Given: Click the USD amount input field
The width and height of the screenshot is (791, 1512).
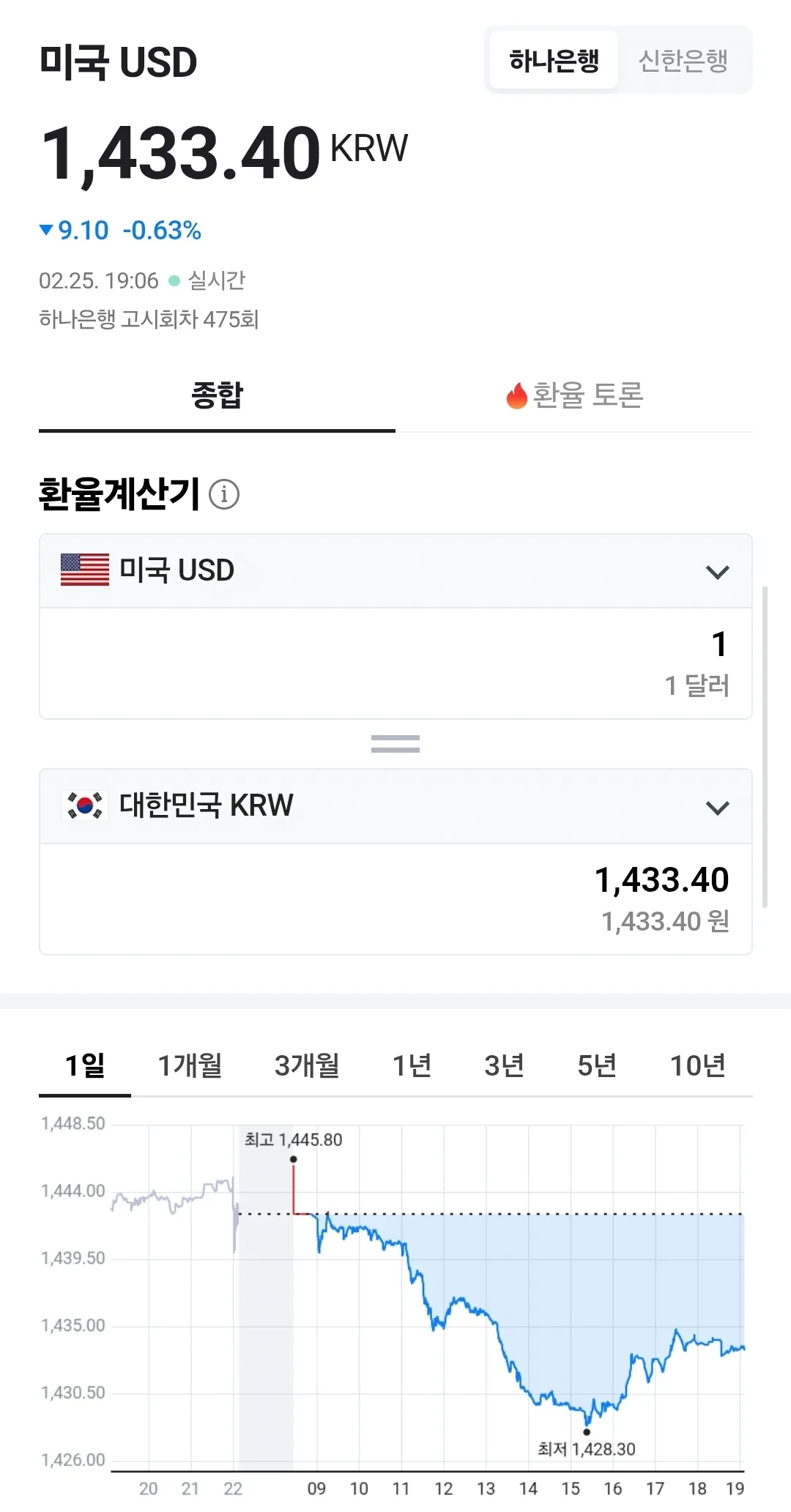Looking at the screenshot, I should 395,663.
